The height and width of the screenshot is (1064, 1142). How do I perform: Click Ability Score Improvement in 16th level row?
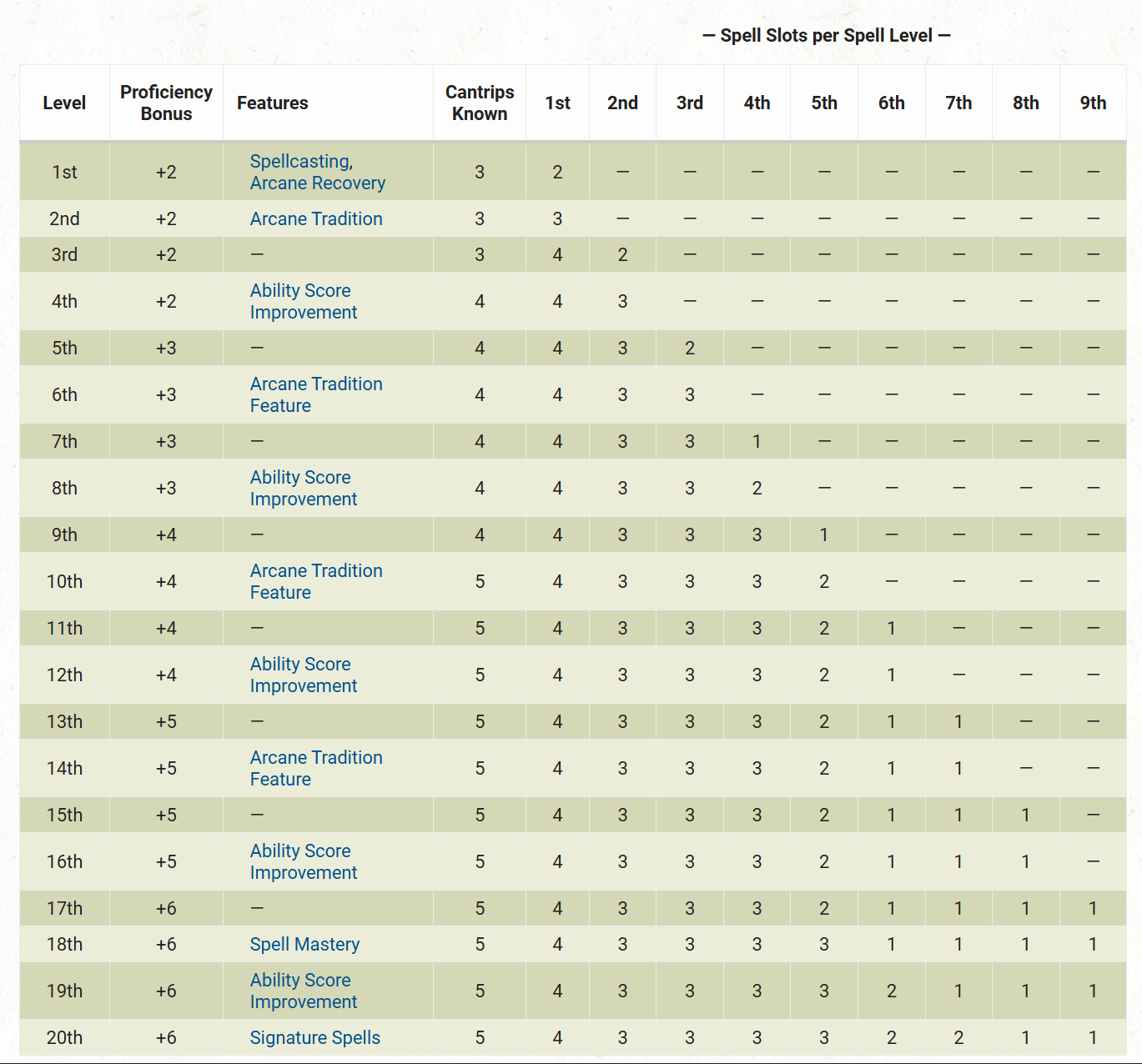click(x=303, y=861)
